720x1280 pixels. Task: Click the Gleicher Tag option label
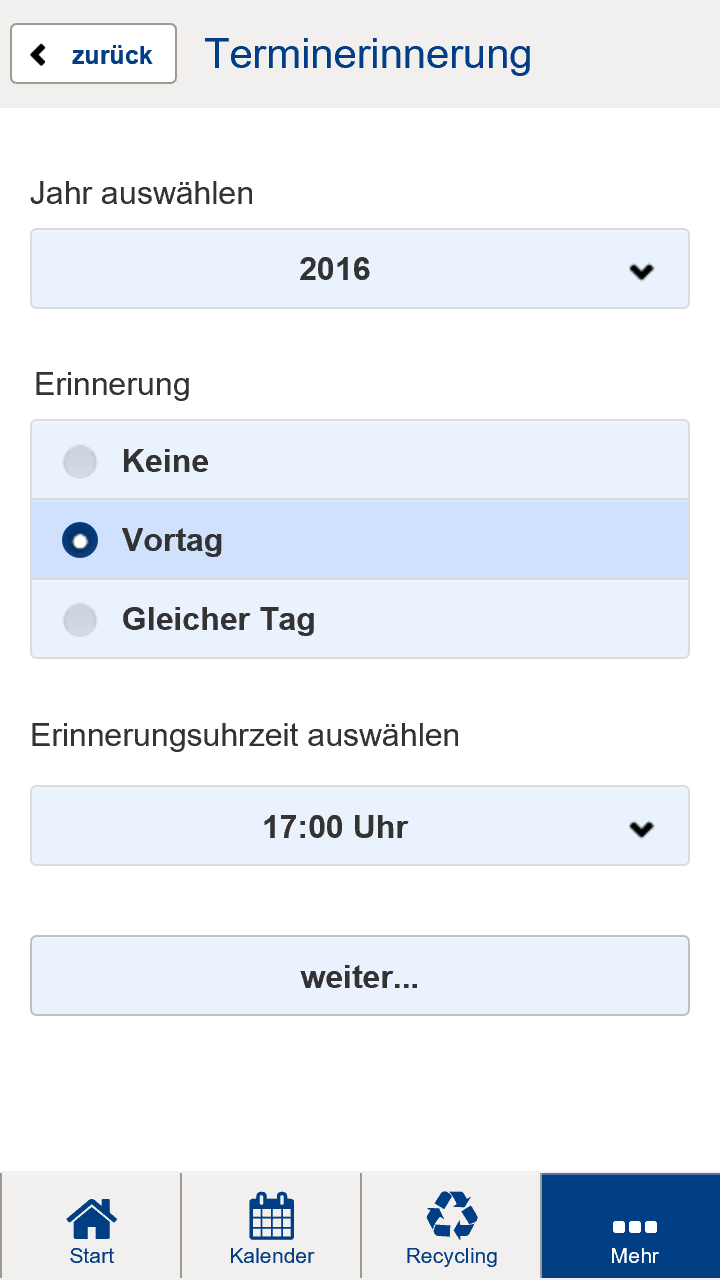[x=218, y=620]
